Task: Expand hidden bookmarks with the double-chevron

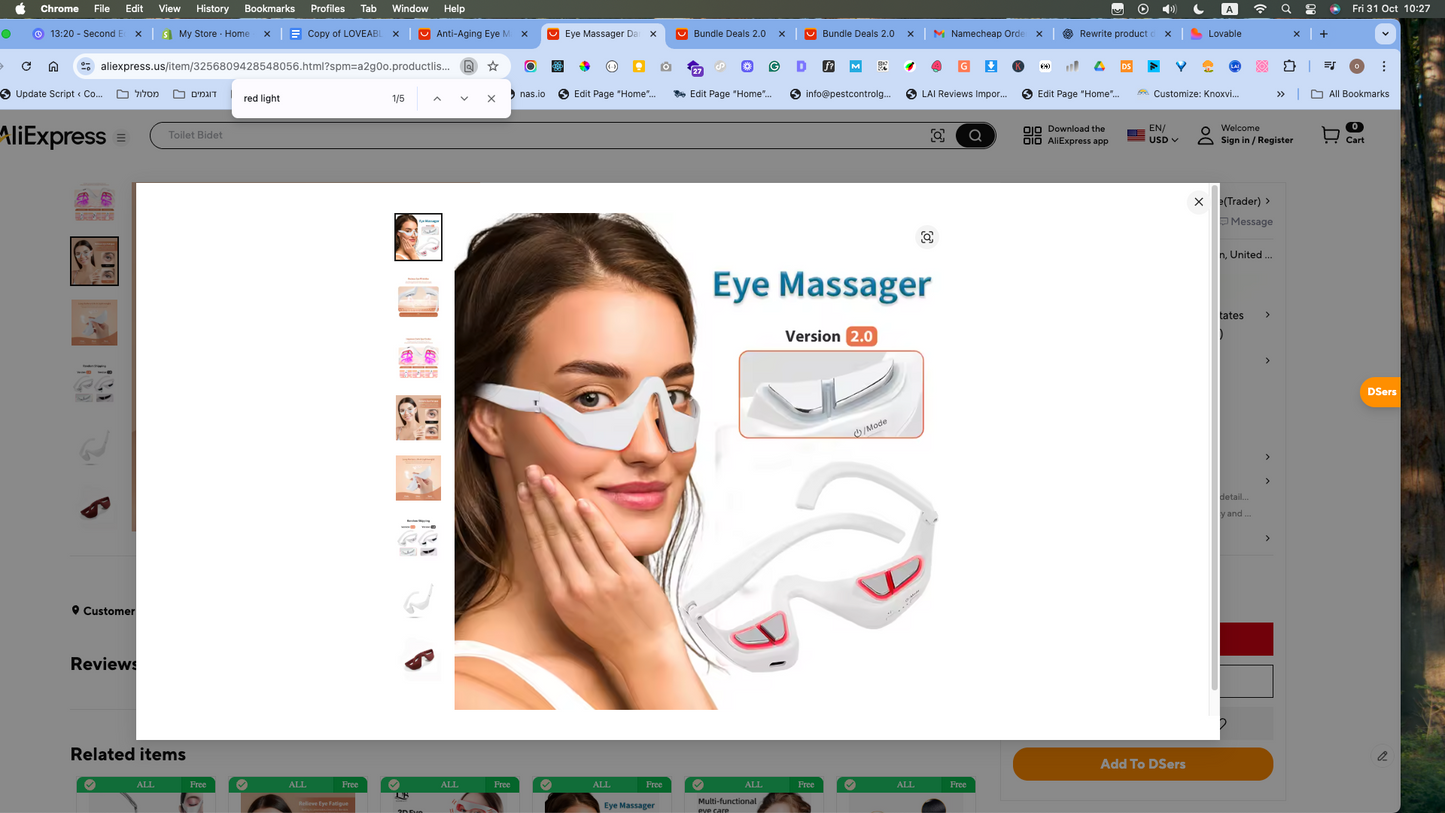Action: [x=1280, y=93]
